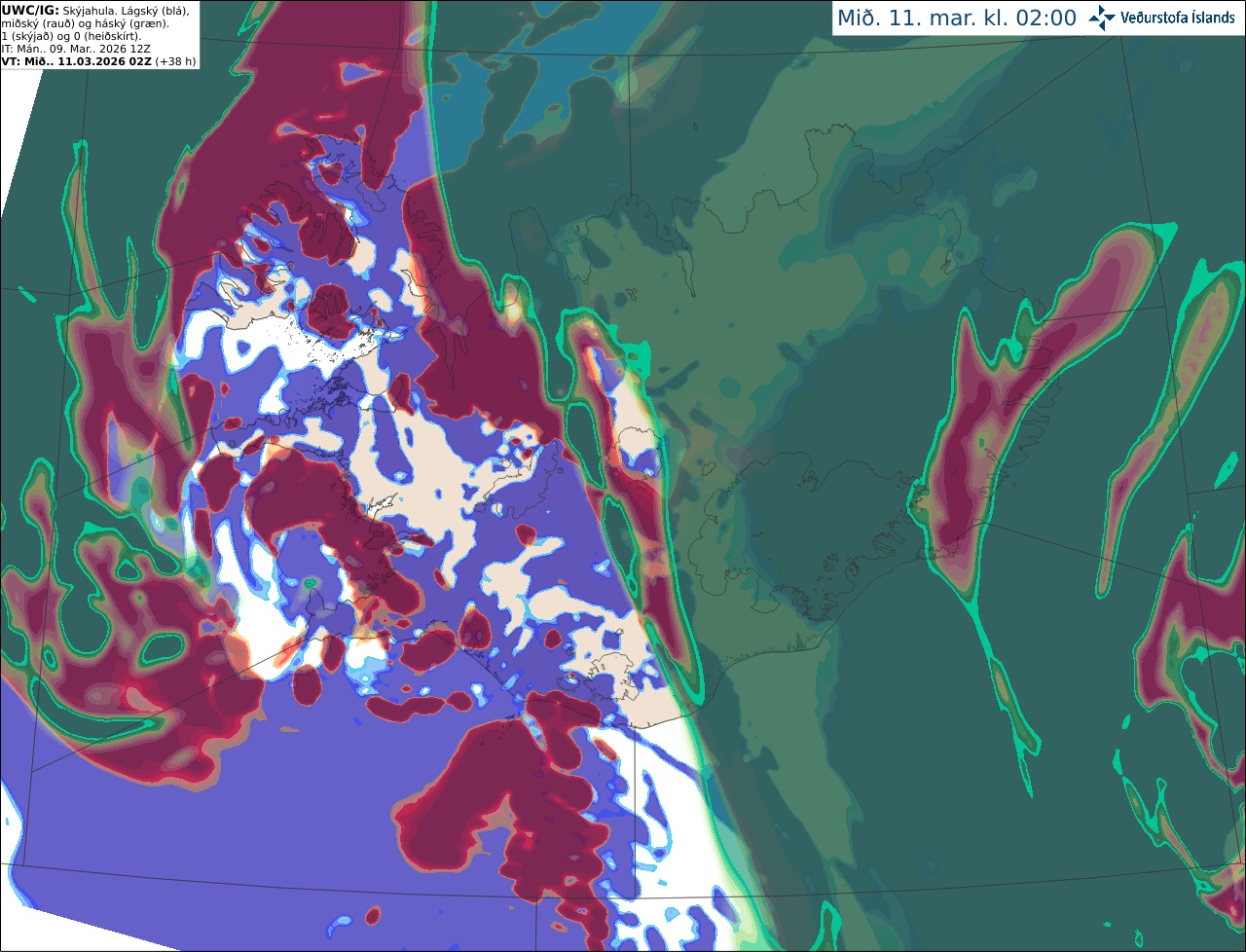The width and height of the screenshot is (1246, 952).
Task: Click the "UWC/IG: Skýjahula. Lágský (blá)," legend line
Action: (x=95, y=10)
